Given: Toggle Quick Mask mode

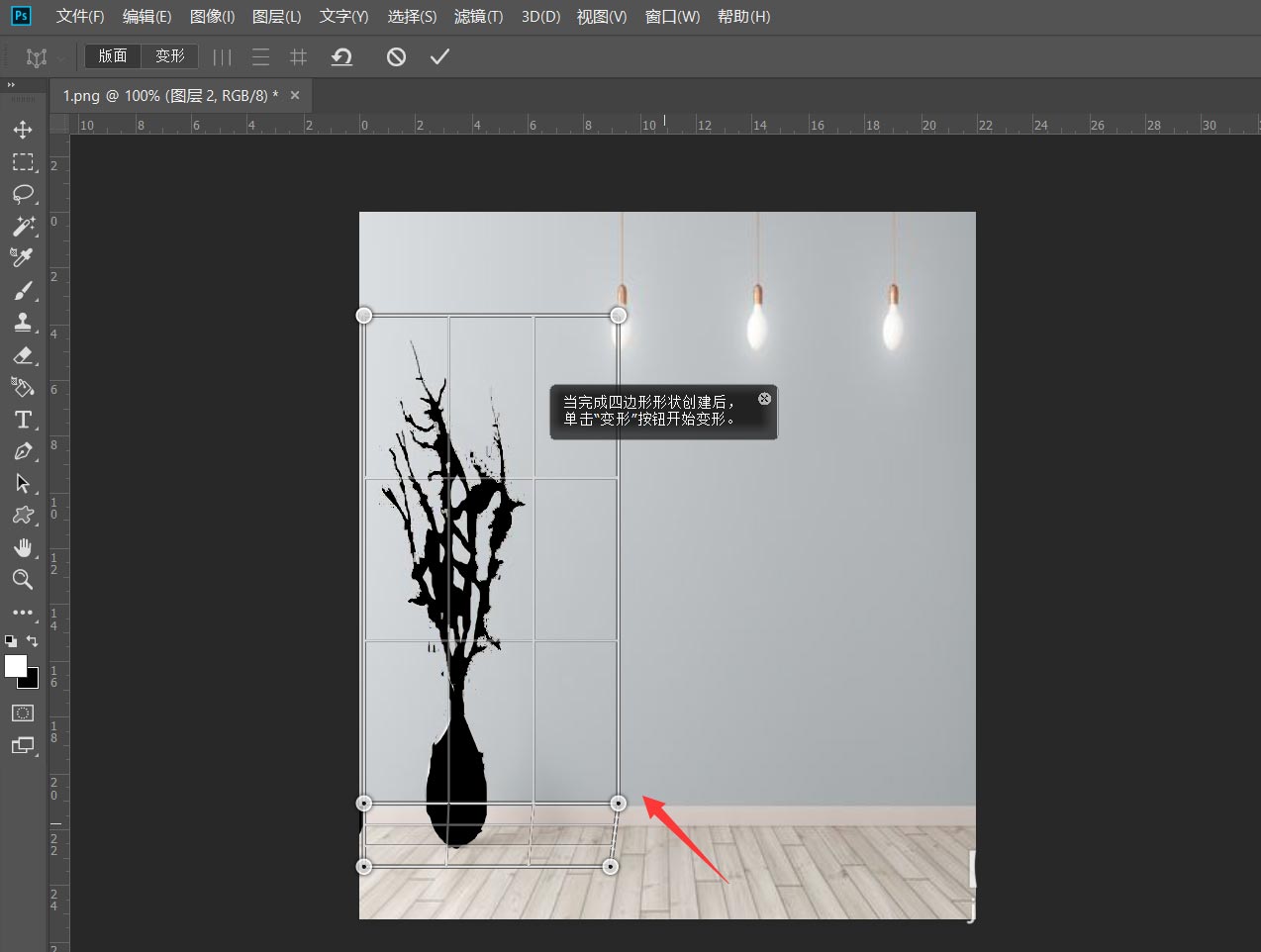Looking at the screenshot, I should (x=23, y=713).
